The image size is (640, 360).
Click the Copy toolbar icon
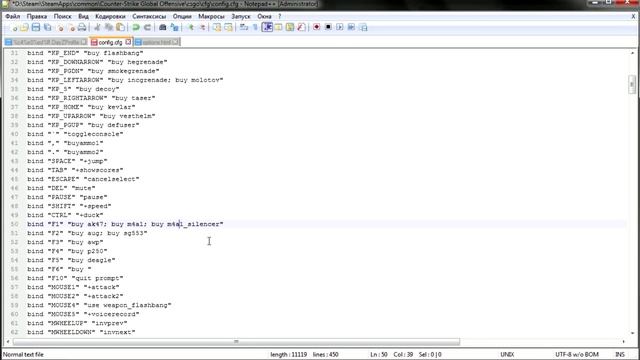pyautogui.click(x=109, y=27)
